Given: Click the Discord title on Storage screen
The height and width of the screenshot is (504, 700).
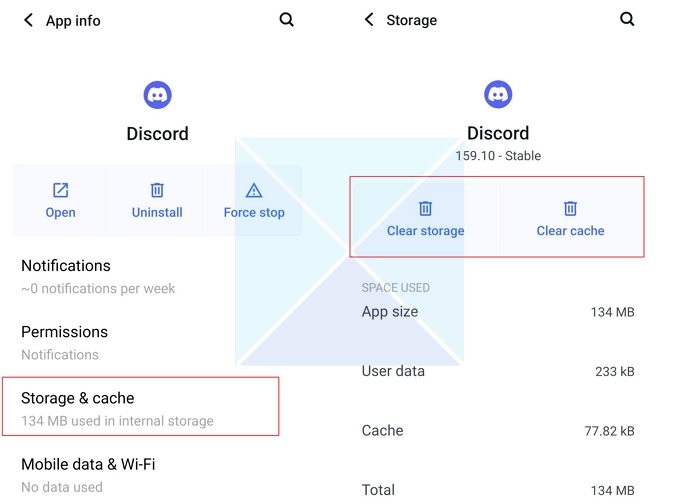Looking at the screenshot, I should click(498, 133).
